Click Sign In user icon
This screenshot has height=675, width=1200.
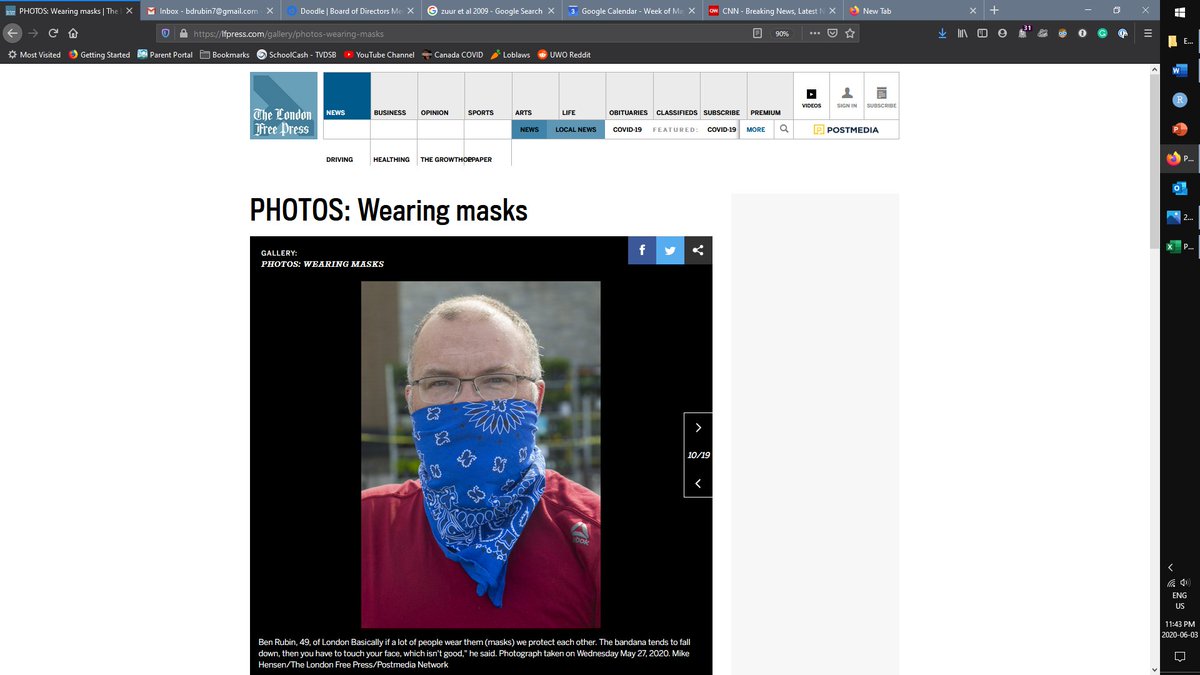(847, 97)
